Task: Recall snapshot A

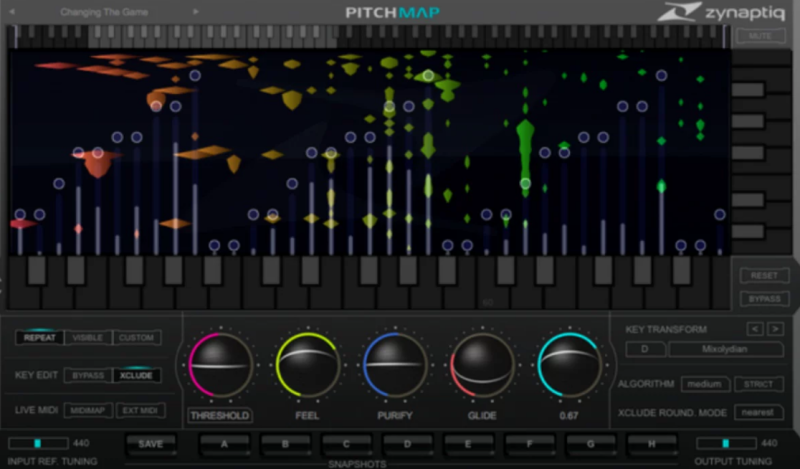Action: (x=224, y=444)
